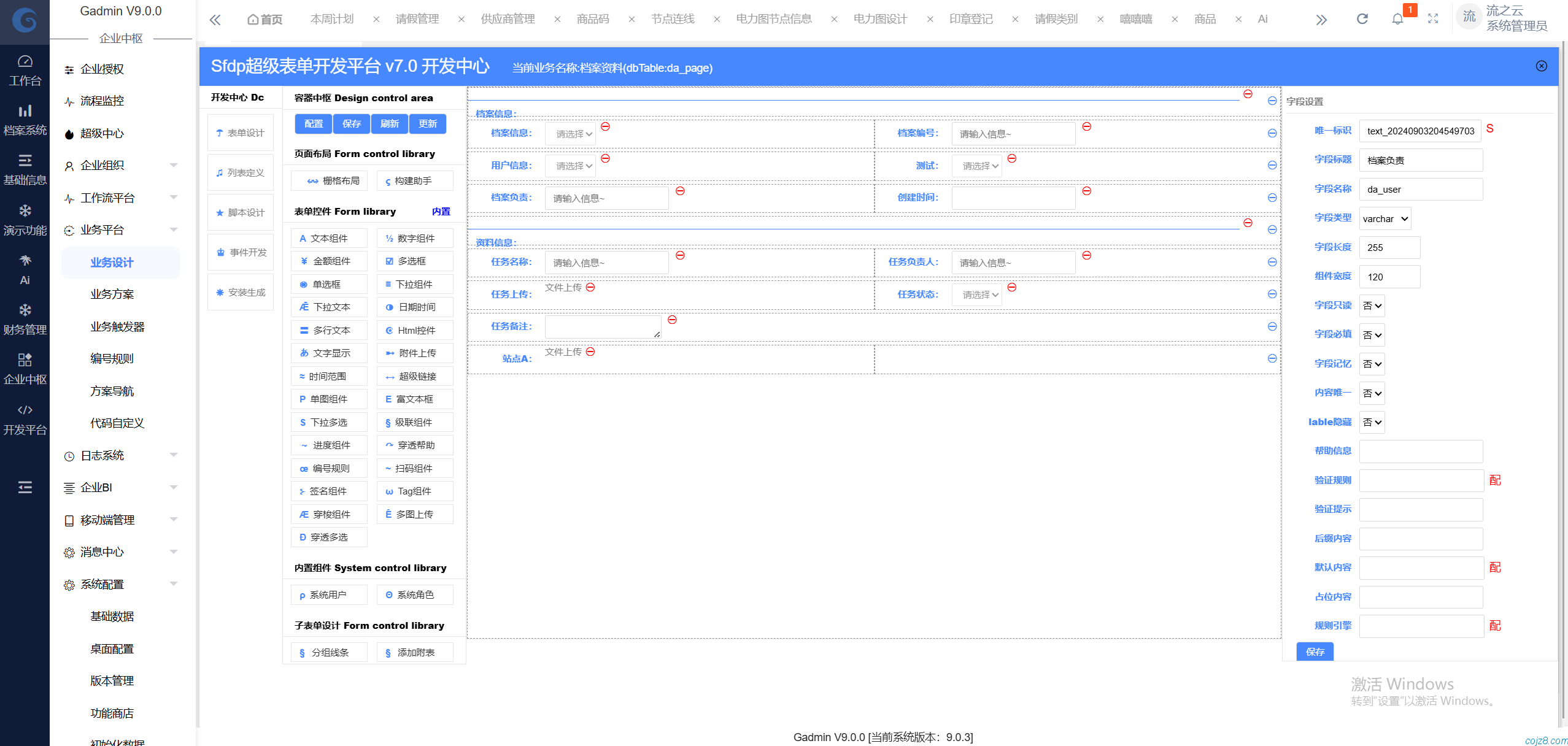
Task: Click the blue 配置 button
Action: click(313, 124)
